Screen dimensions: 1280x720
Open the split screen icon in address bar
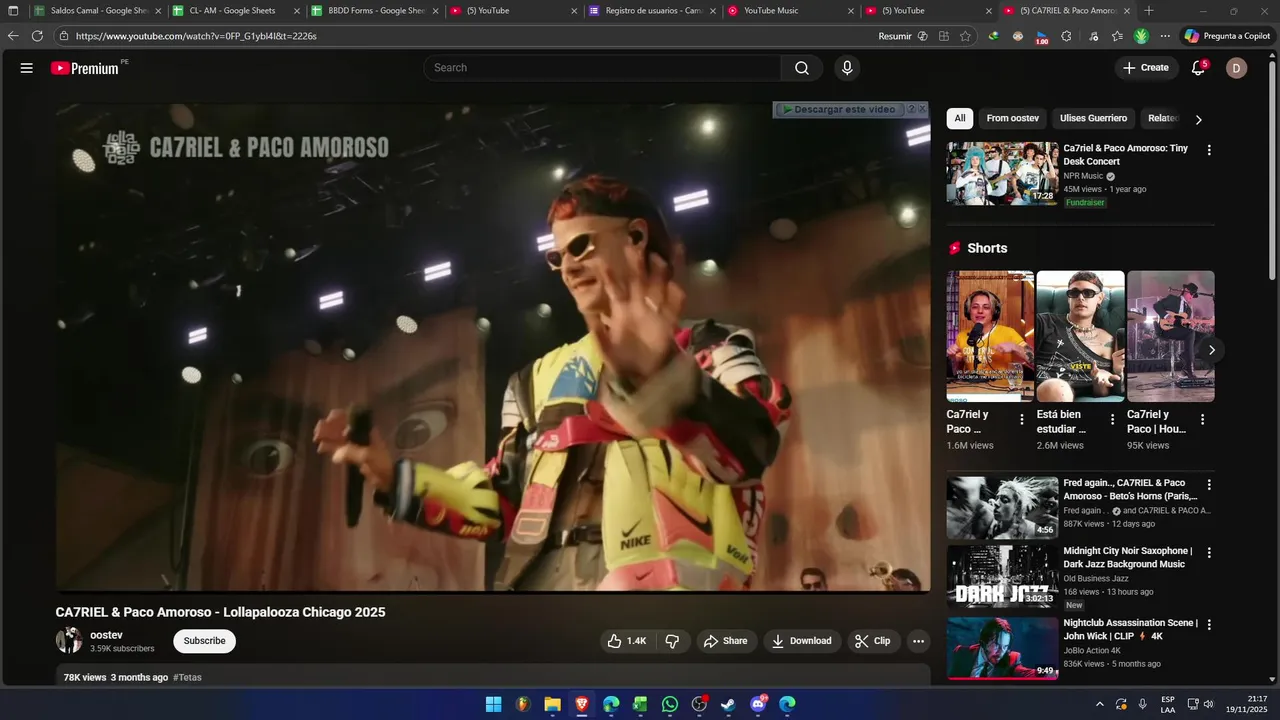pos(944,36)
